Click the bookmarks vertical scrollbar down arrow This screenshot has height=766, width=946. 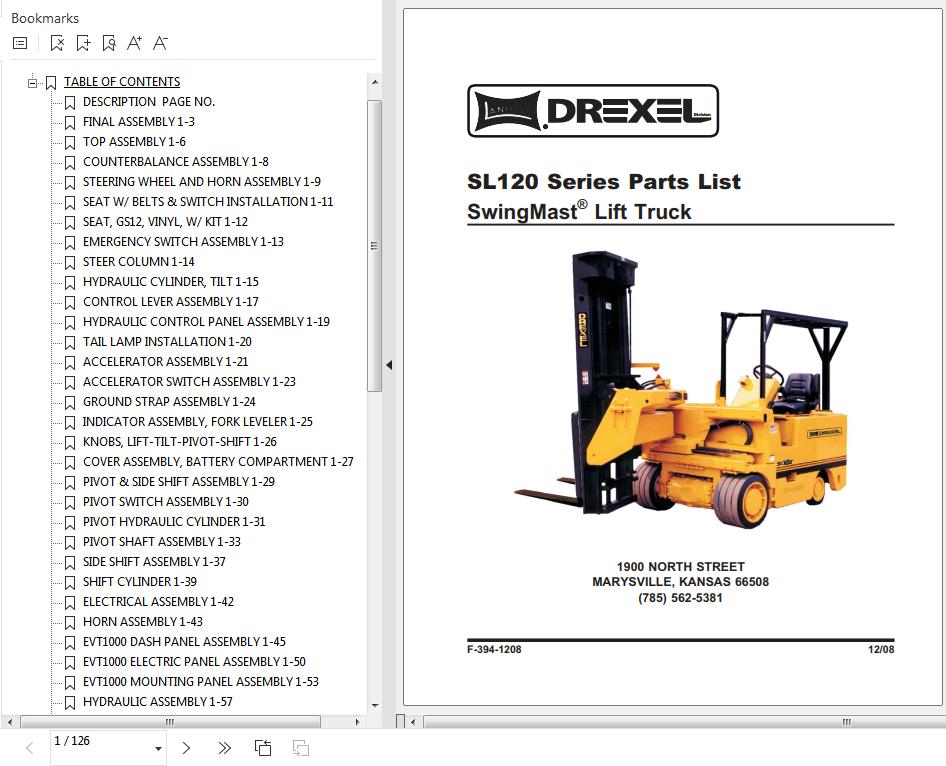375,705
